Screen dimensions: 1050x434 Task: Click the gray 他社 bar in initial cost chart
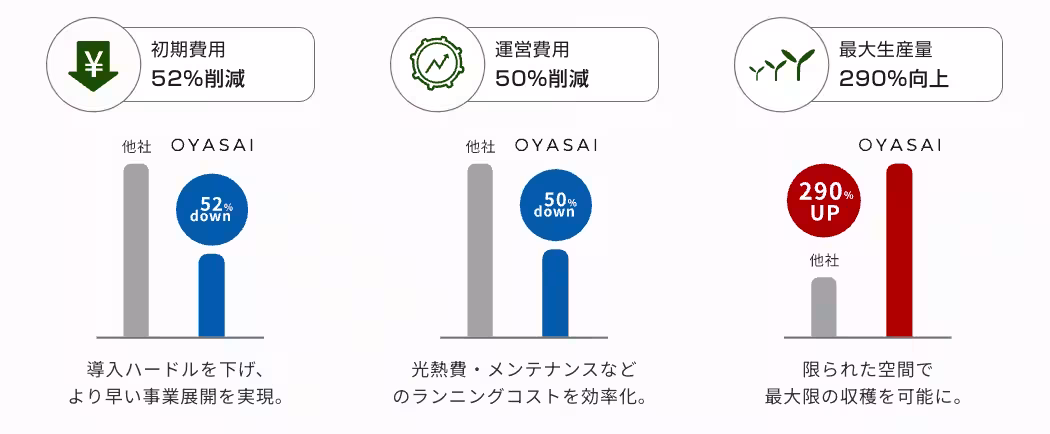136,250
